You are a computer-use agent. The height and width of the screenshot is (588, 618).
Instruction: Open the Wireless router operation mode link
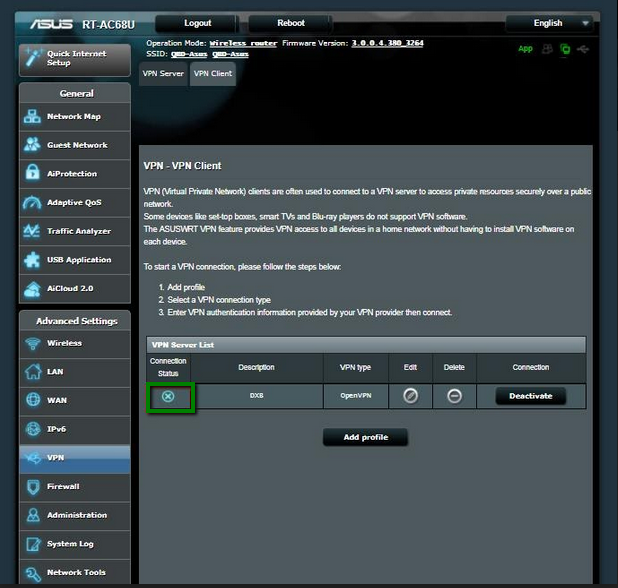pos(243,43)
